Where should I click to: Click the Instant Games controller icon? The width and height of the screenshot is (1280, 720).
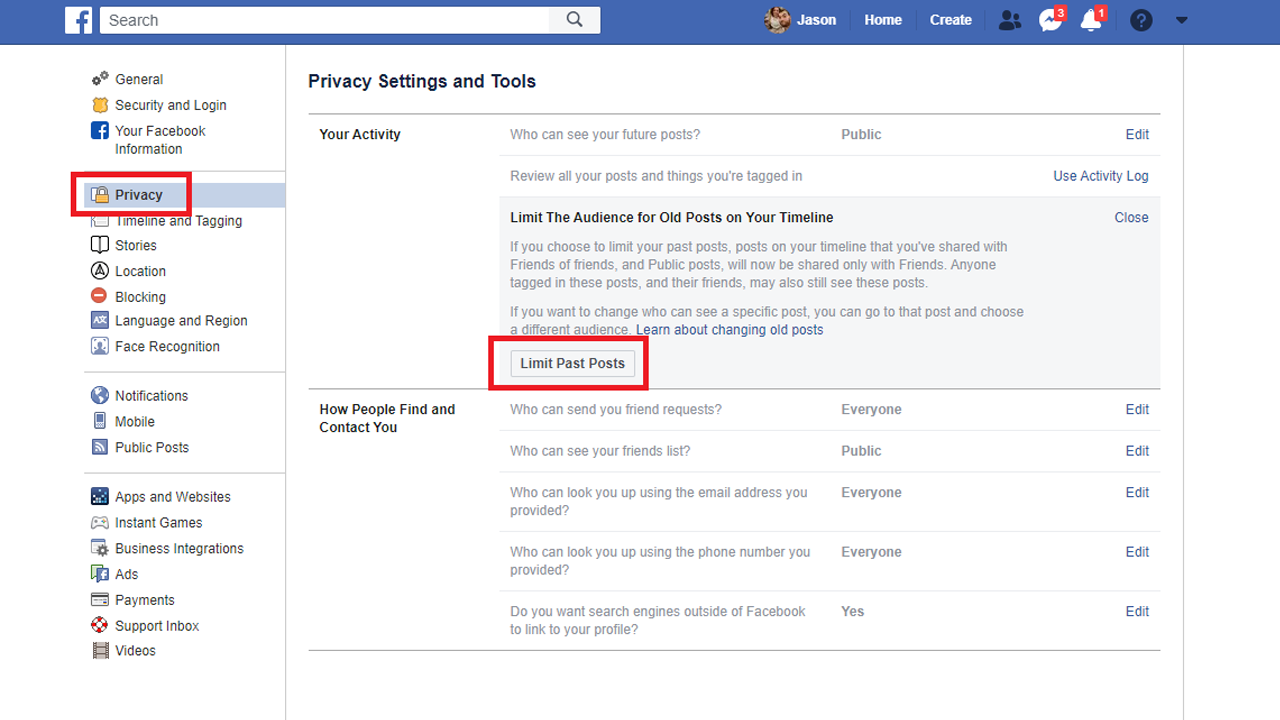click(x=100, y=523)
